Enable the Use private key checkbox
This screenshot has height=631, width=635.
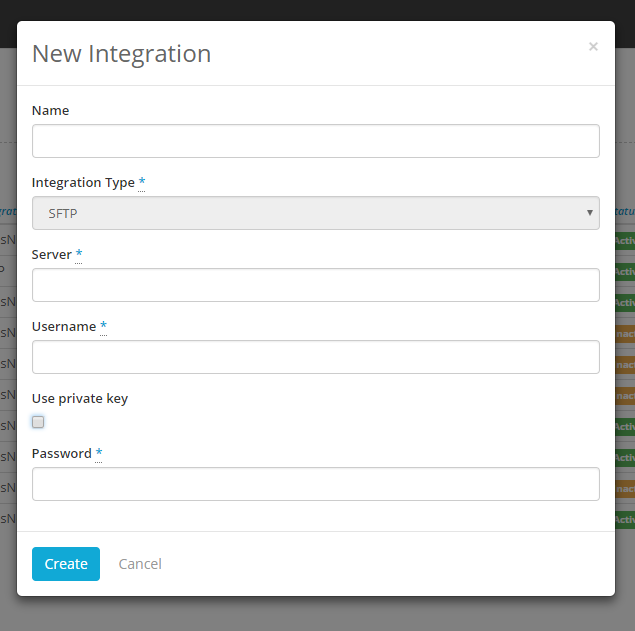tap(38, 422)
